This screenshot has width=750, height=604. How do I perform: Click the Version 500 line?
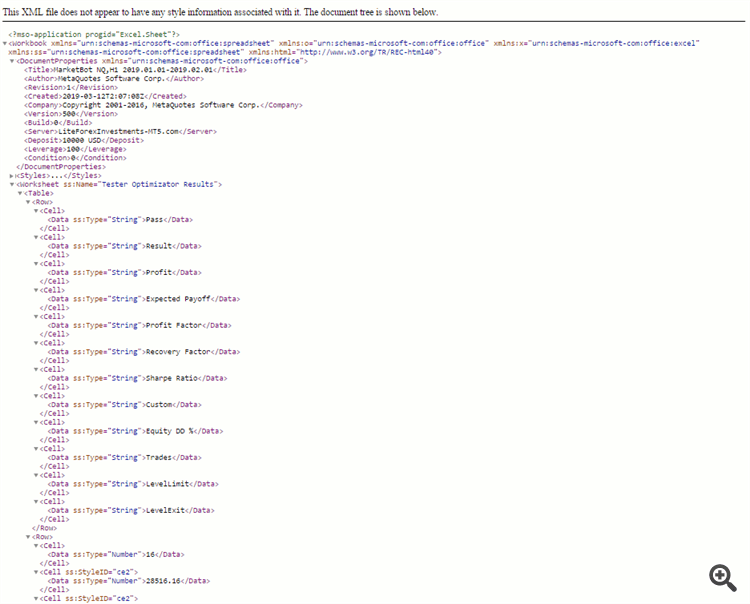pos(71,114)
